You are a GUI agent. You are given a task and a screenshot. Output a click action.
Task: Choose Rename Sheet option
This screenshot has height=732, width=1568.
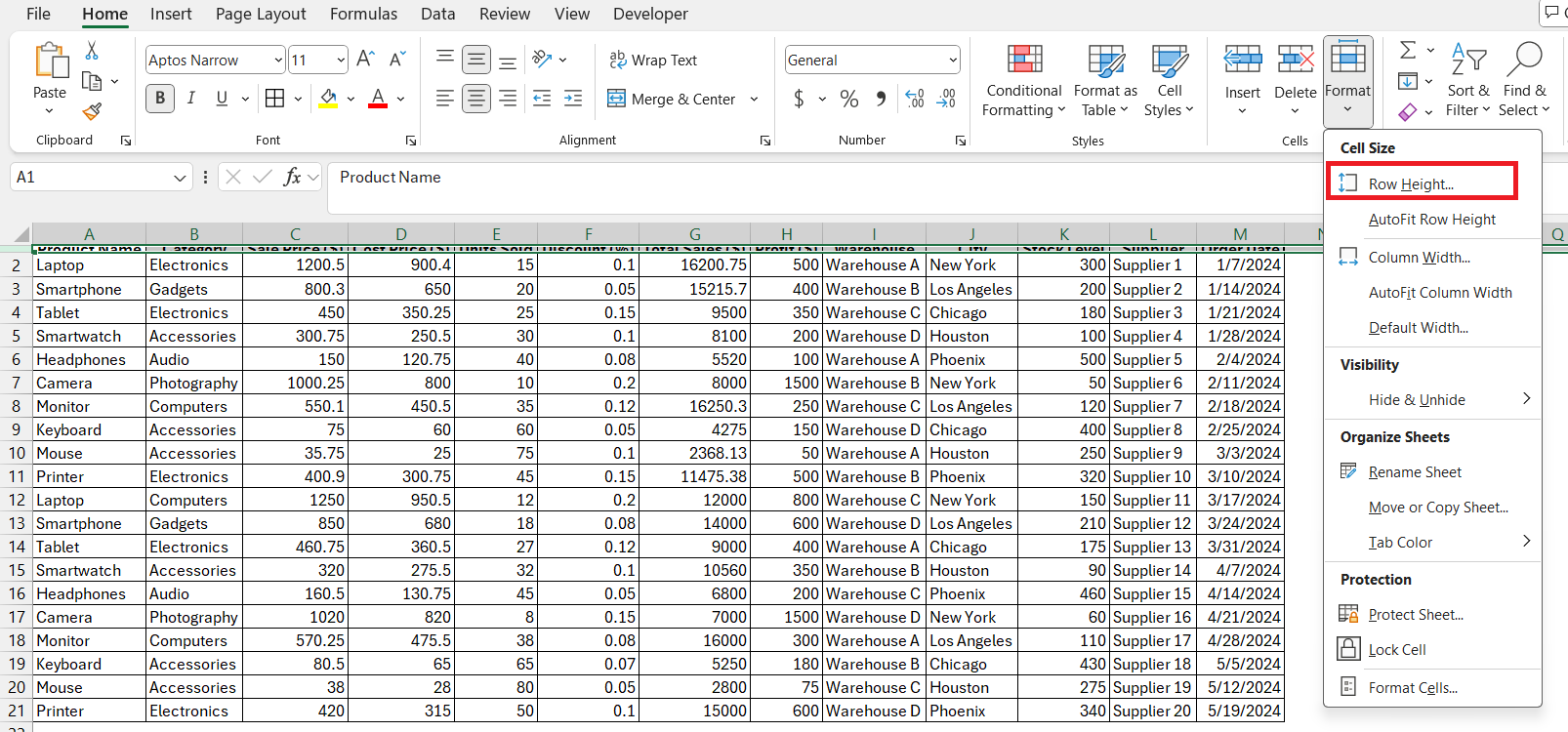[1432, 471]
